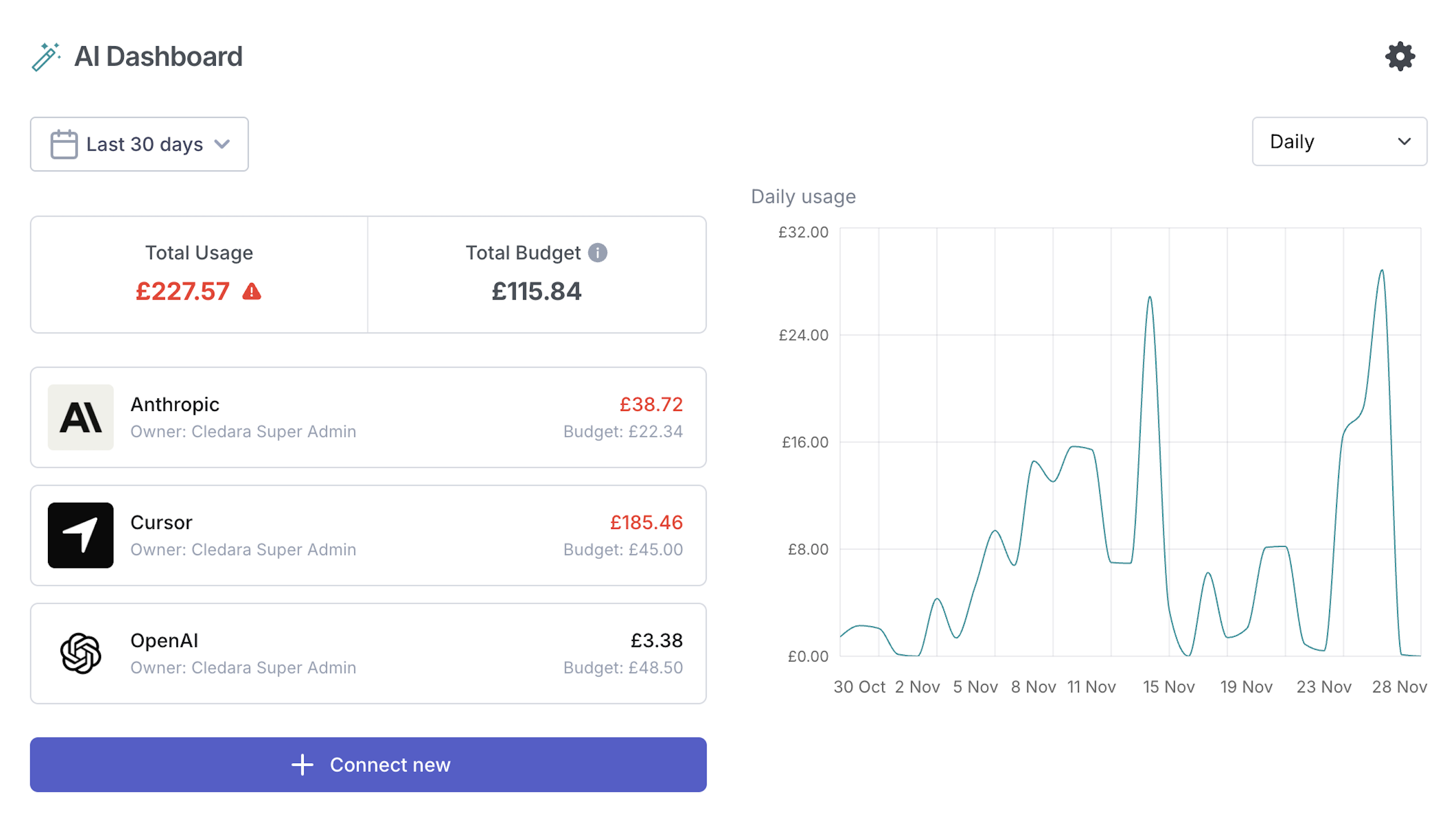Open the settings gear icon

(x=1400, y=56)
